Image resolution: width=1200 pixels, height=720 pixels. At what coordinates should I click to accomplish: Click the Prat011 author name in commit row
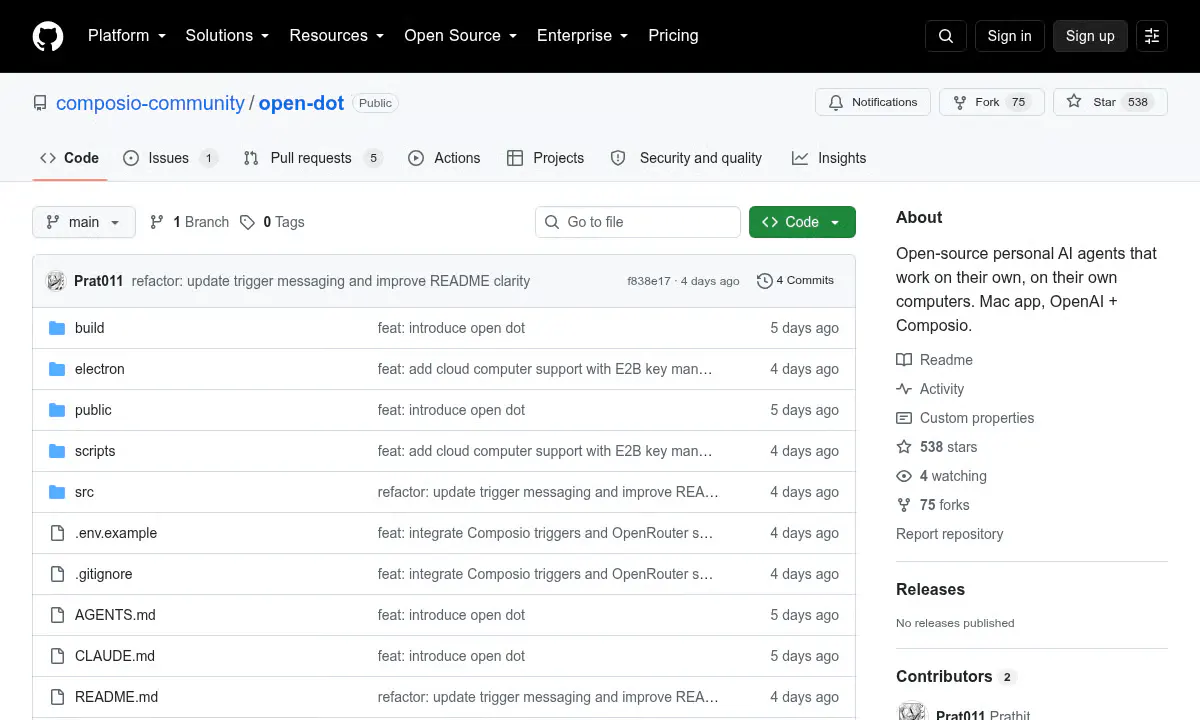point(98,281)
